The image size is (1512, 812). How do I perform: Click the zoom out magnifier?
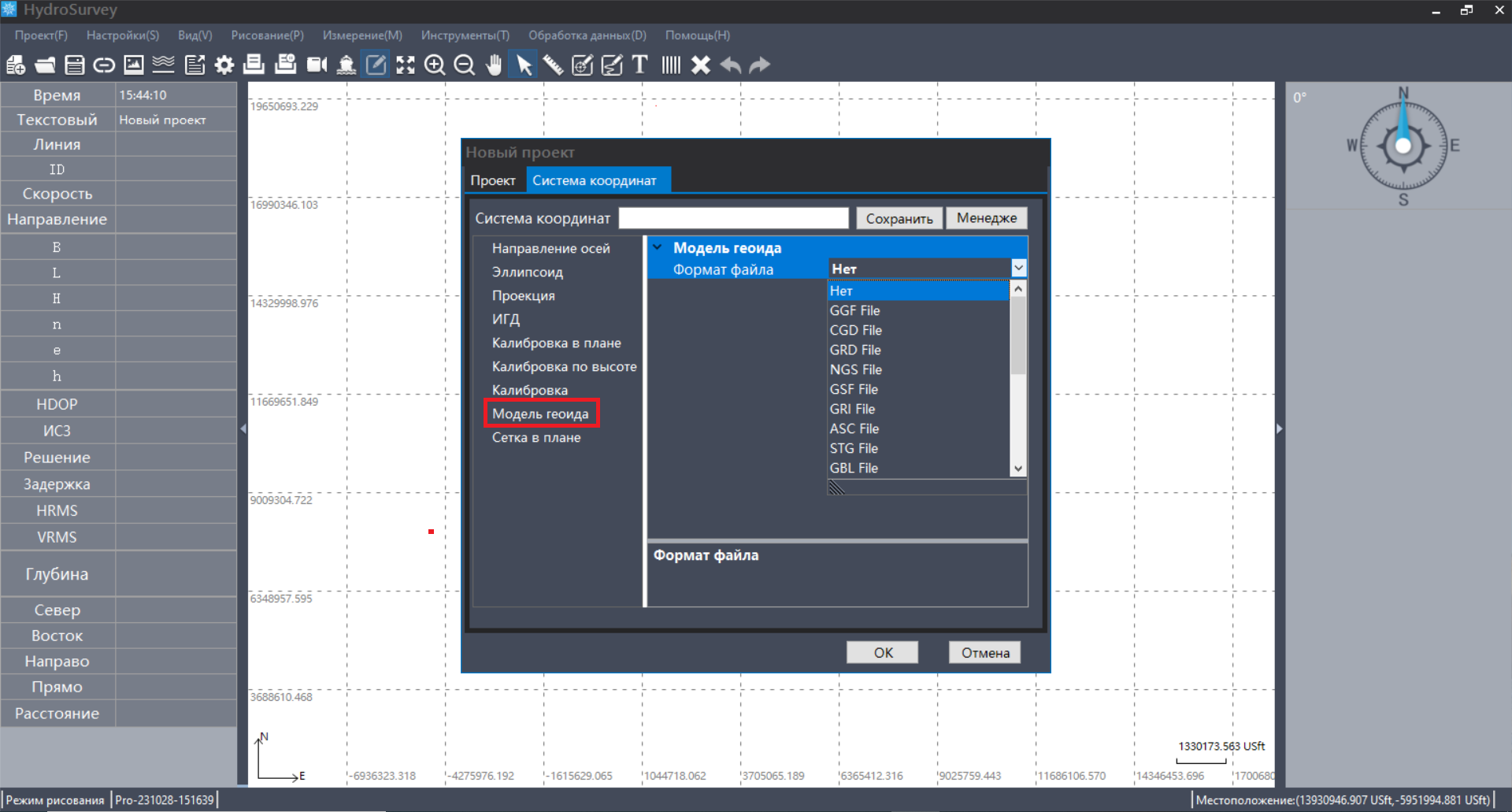pos(465,65)
